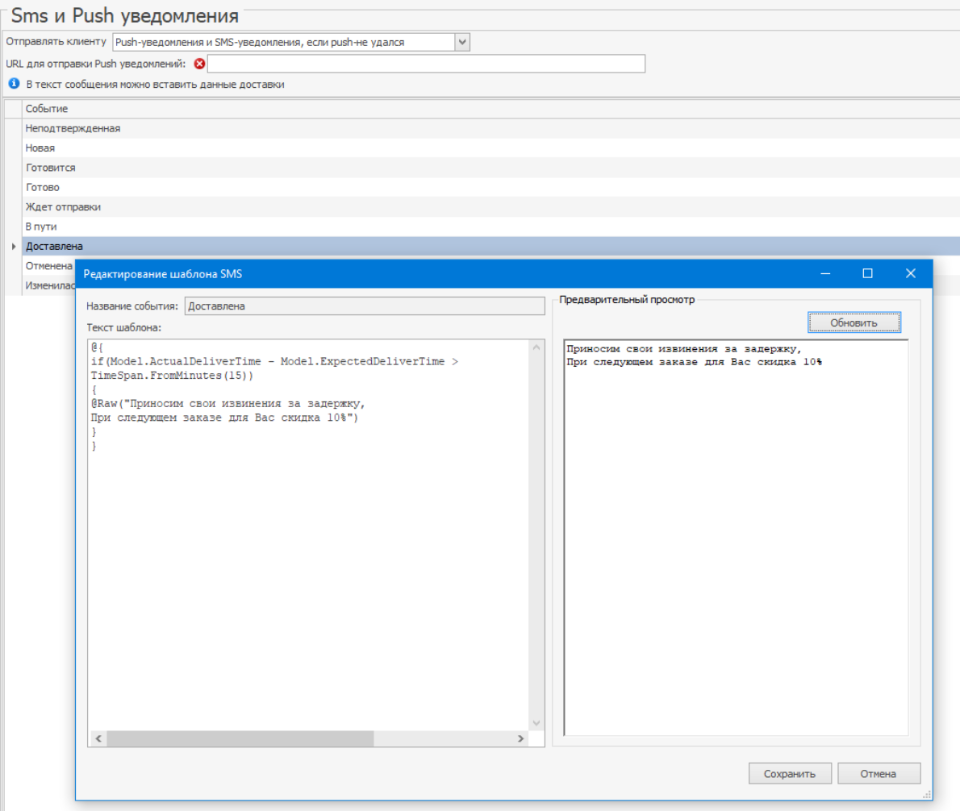The height and width of the screenshot is (811, 960).
Task: Click the red error icon by URL field
Action: coord(200,64)
